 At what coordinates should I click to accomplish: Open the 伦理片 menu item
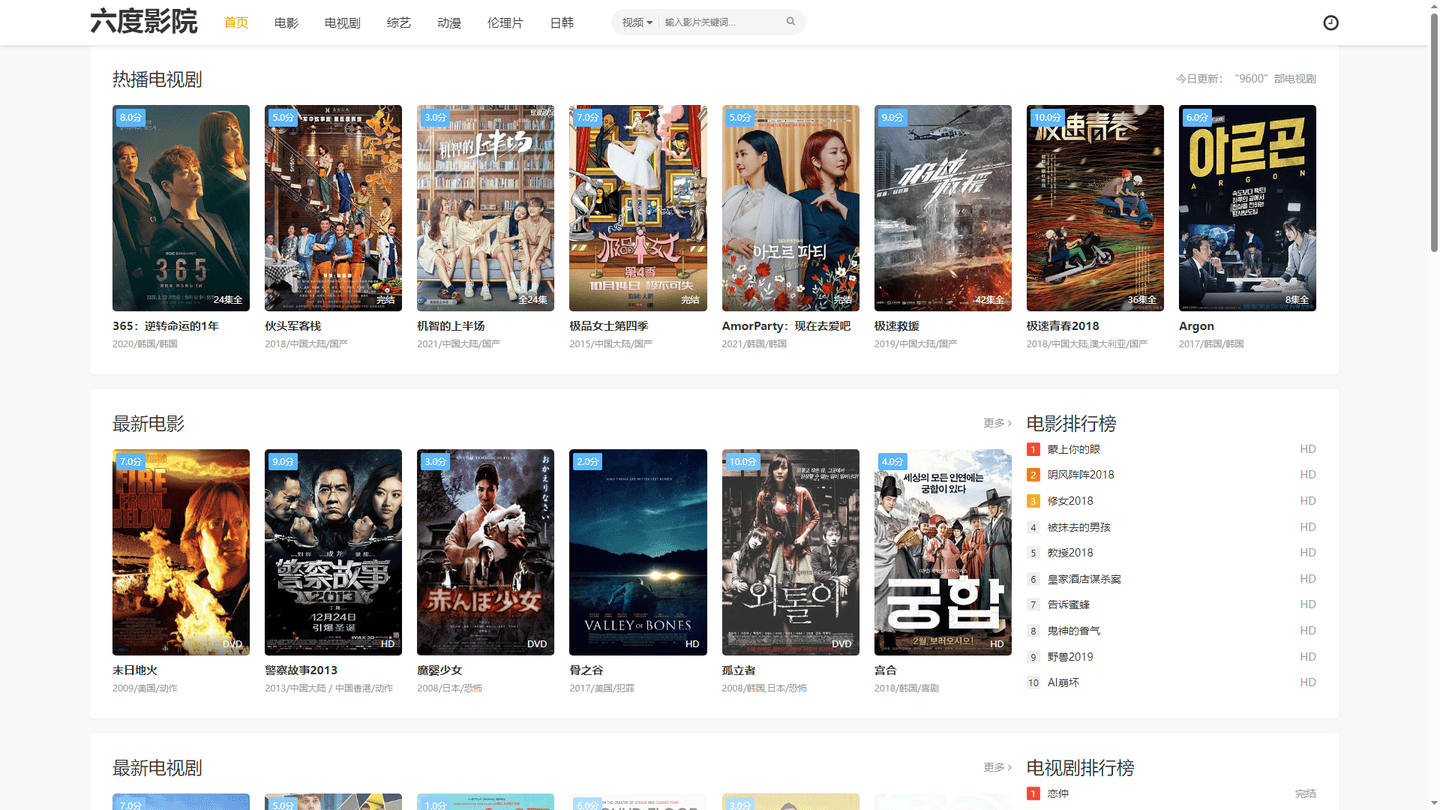coord(505,22)
